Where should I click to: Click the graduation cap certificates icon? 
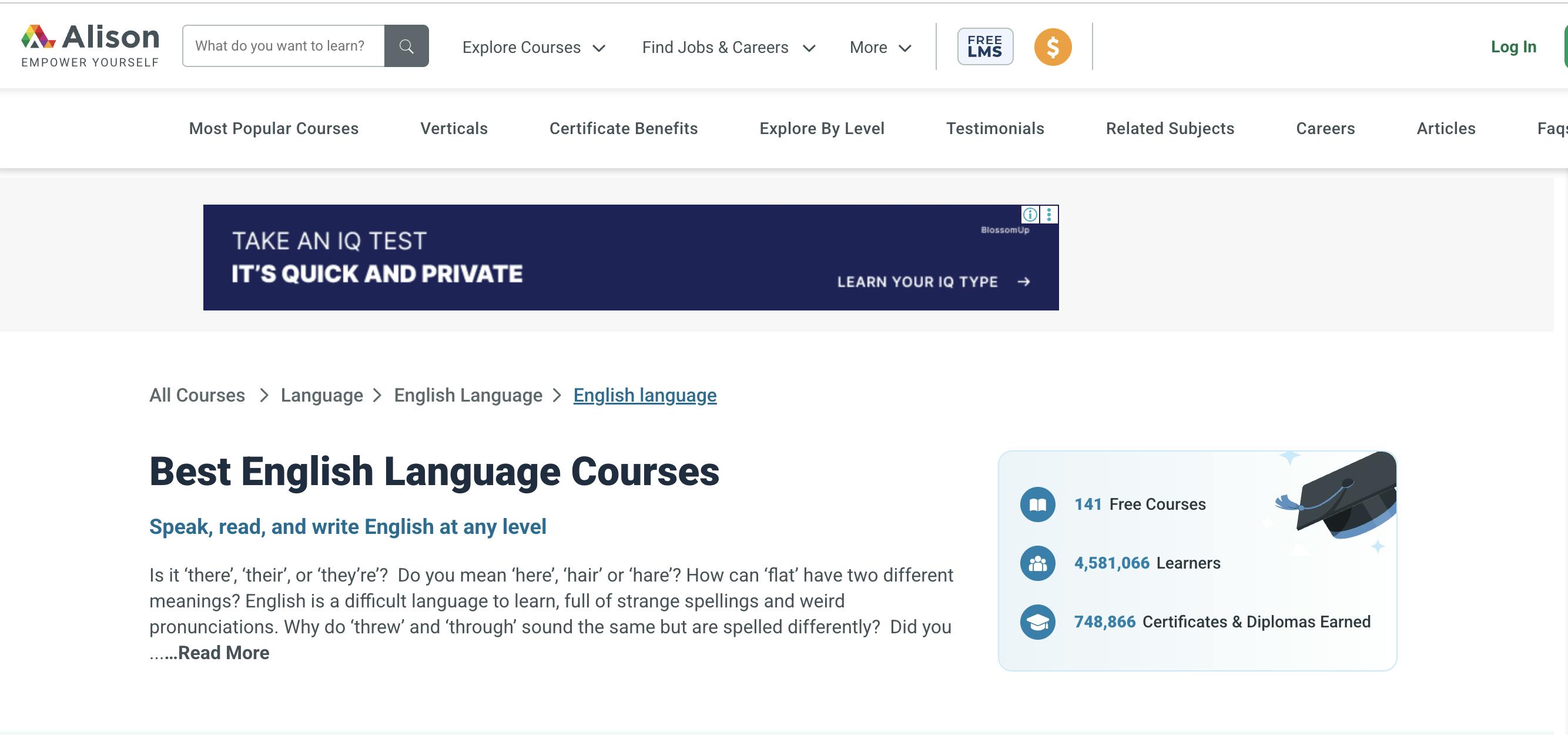coord(1037,622)
